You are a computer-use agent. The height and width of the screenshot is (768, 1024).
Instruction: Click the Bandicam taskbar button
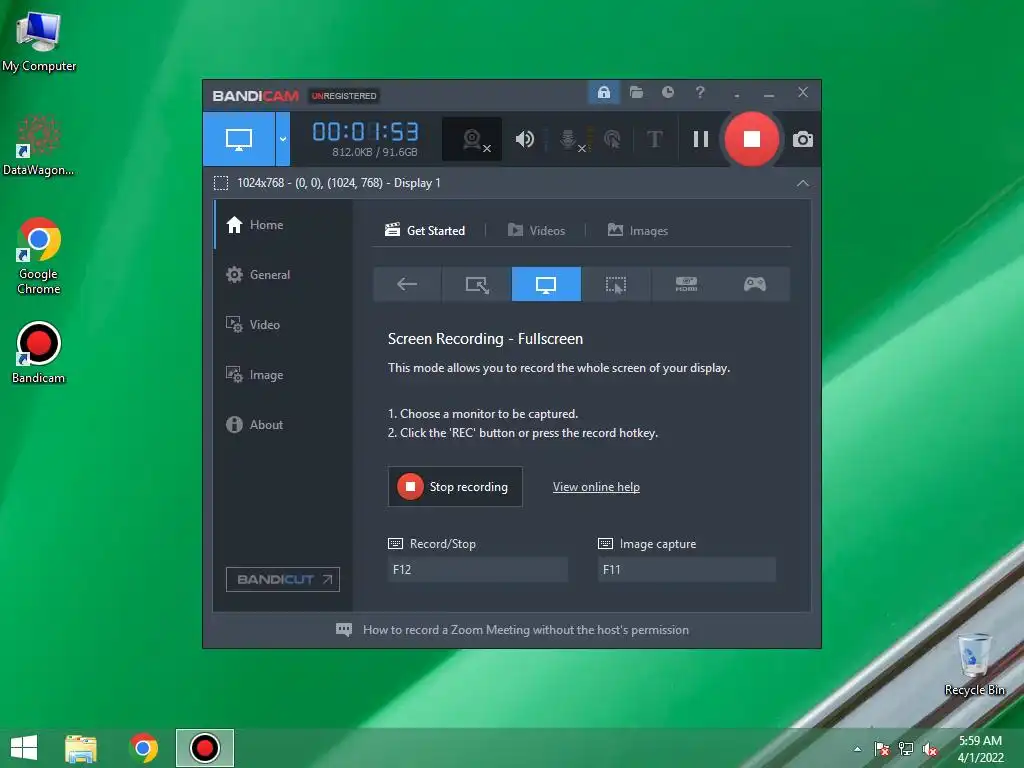[204, 748]
